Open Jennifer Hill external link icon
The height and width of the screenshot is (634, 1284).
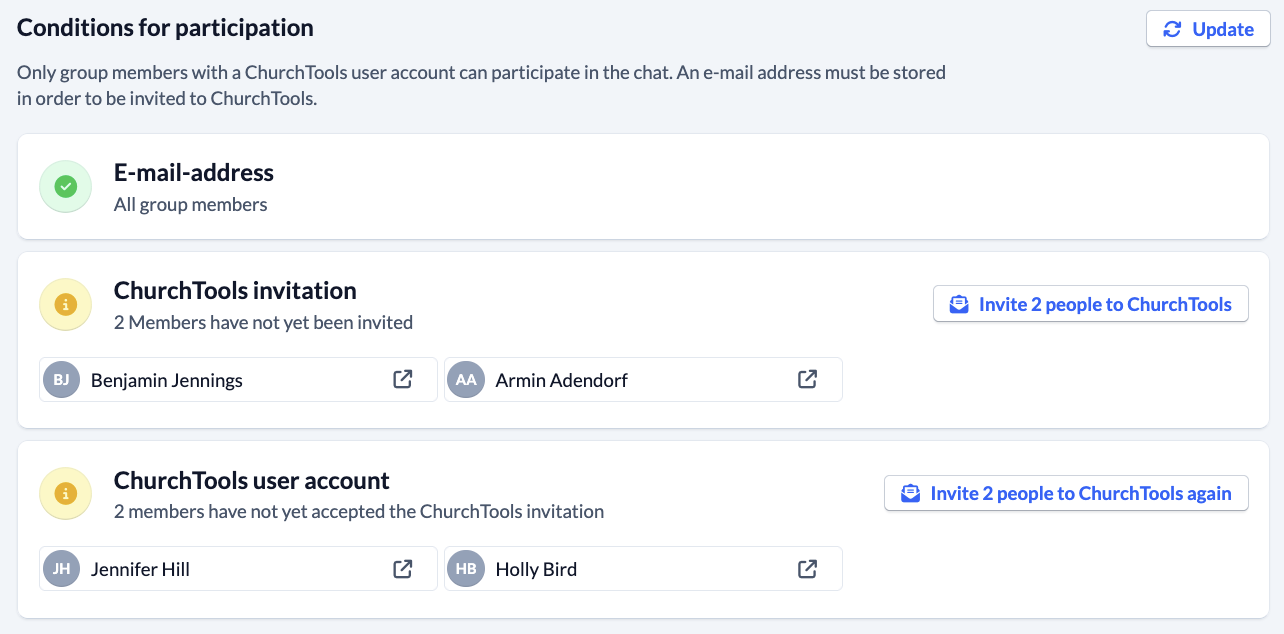pyautogui.click(x=403, y=569)
